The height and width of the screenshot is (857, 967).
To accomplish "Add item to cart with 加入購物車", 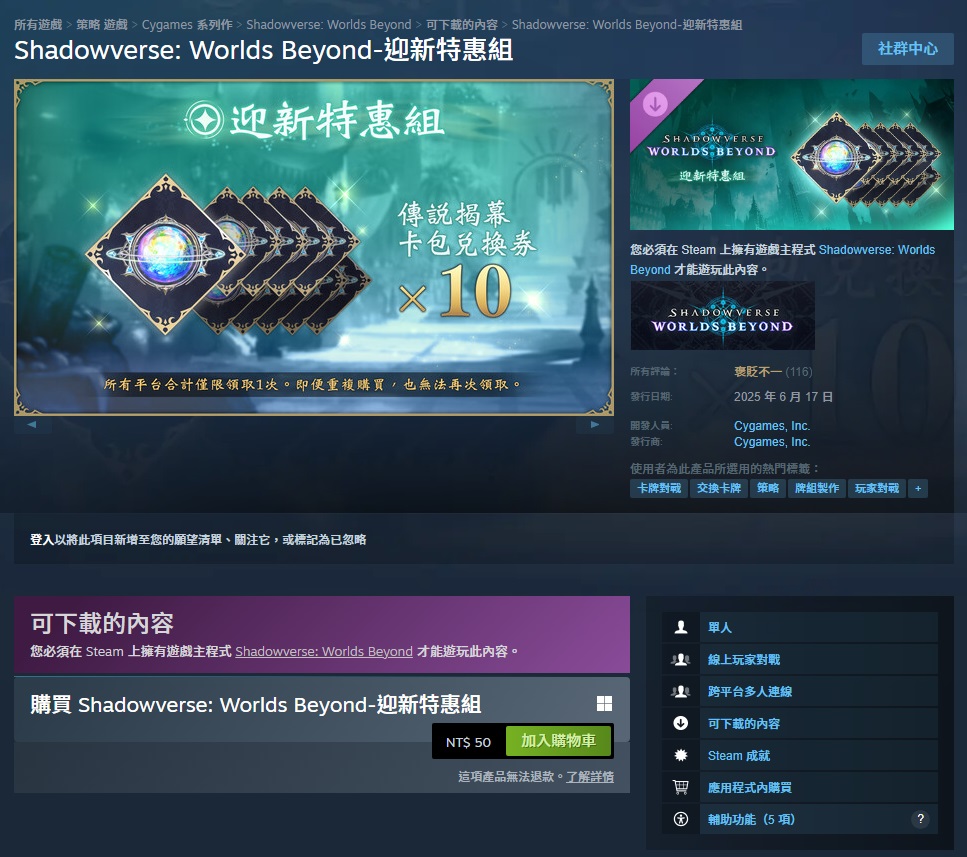I will (559, 740).
